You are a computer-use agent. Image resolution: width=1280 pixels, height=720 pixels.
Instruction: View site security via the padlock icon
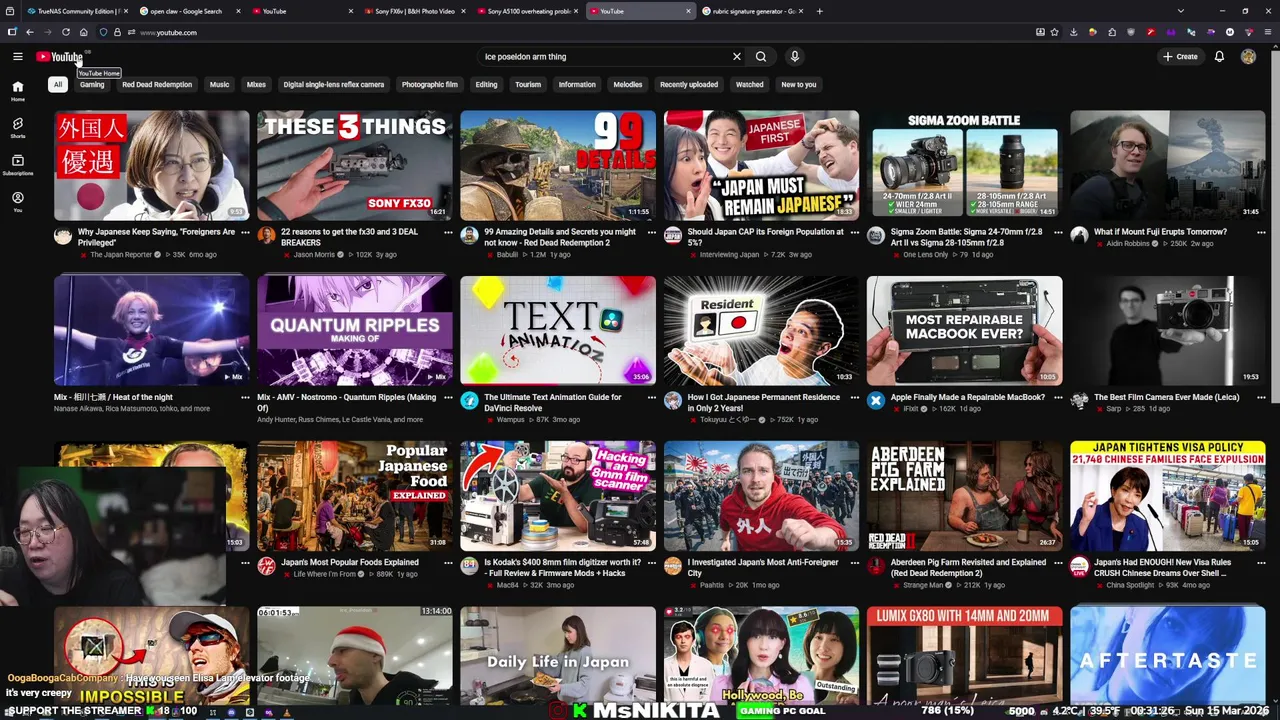coord(117,32)
